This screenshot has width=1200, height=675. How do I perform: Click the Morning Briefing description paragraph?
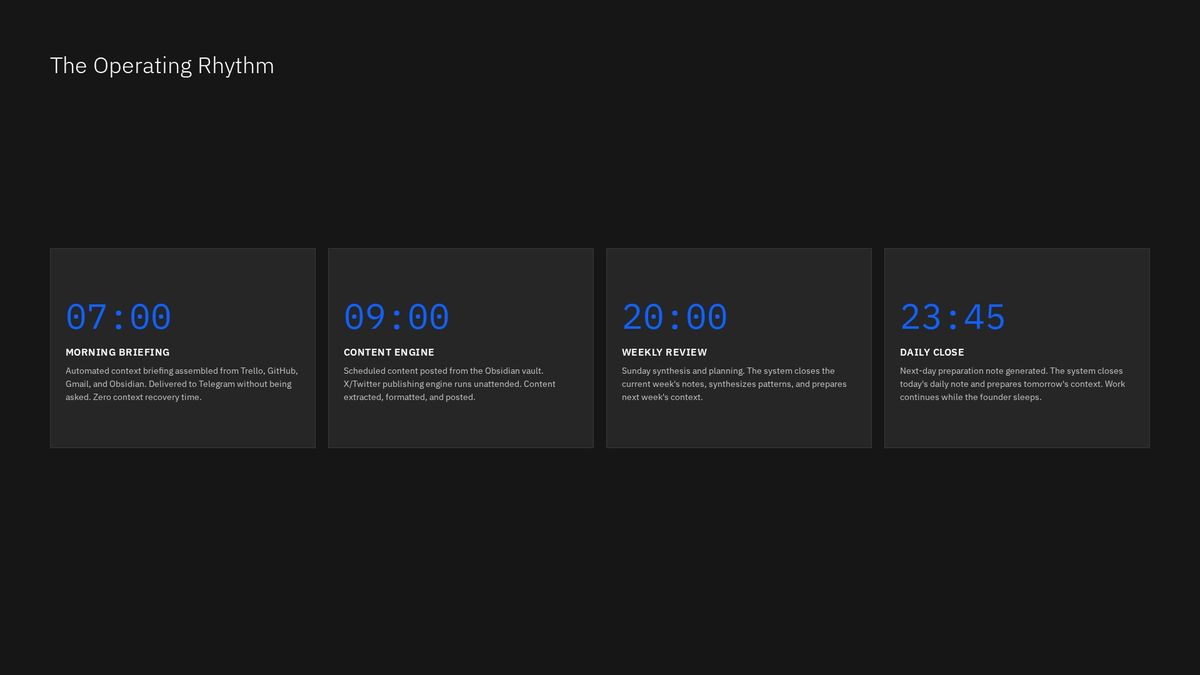click(182, 384)
